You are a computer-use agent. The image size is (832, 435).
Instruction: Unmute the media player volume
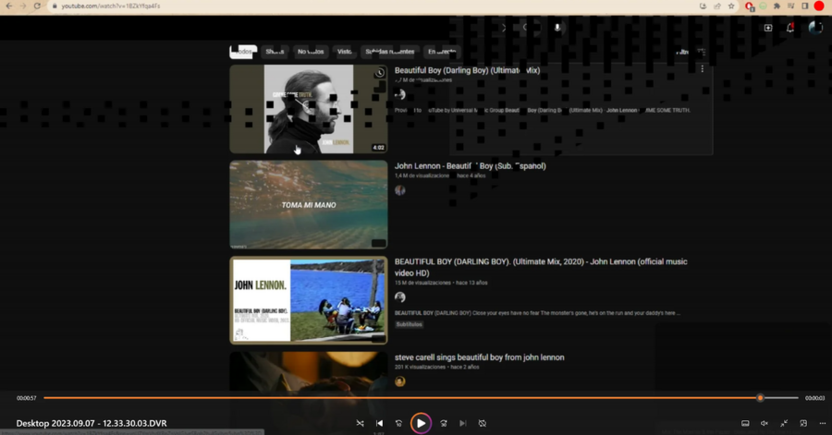[764, 423]
